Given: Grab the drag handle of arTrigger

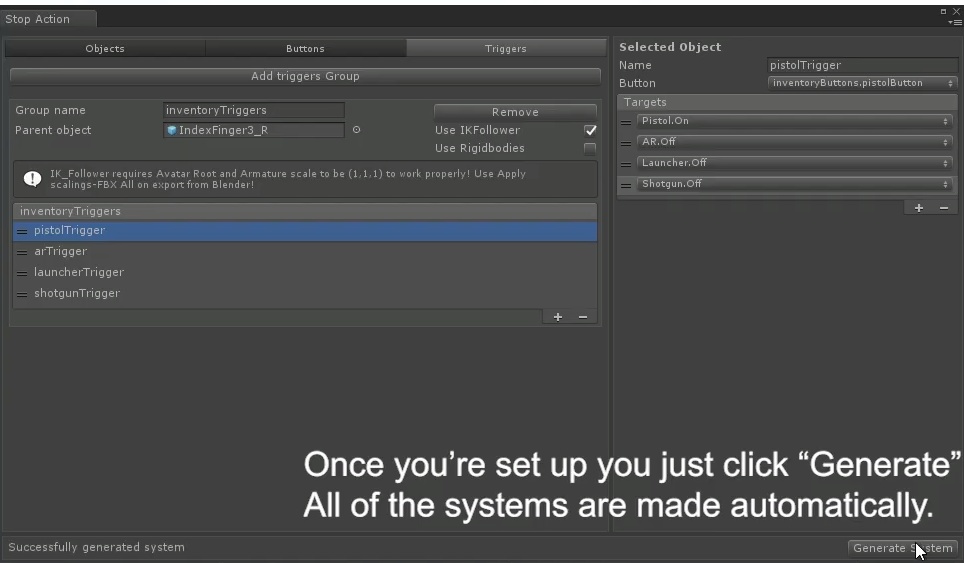Looking at the screenshot, I should pyautogui.click(x=22, y=253).
